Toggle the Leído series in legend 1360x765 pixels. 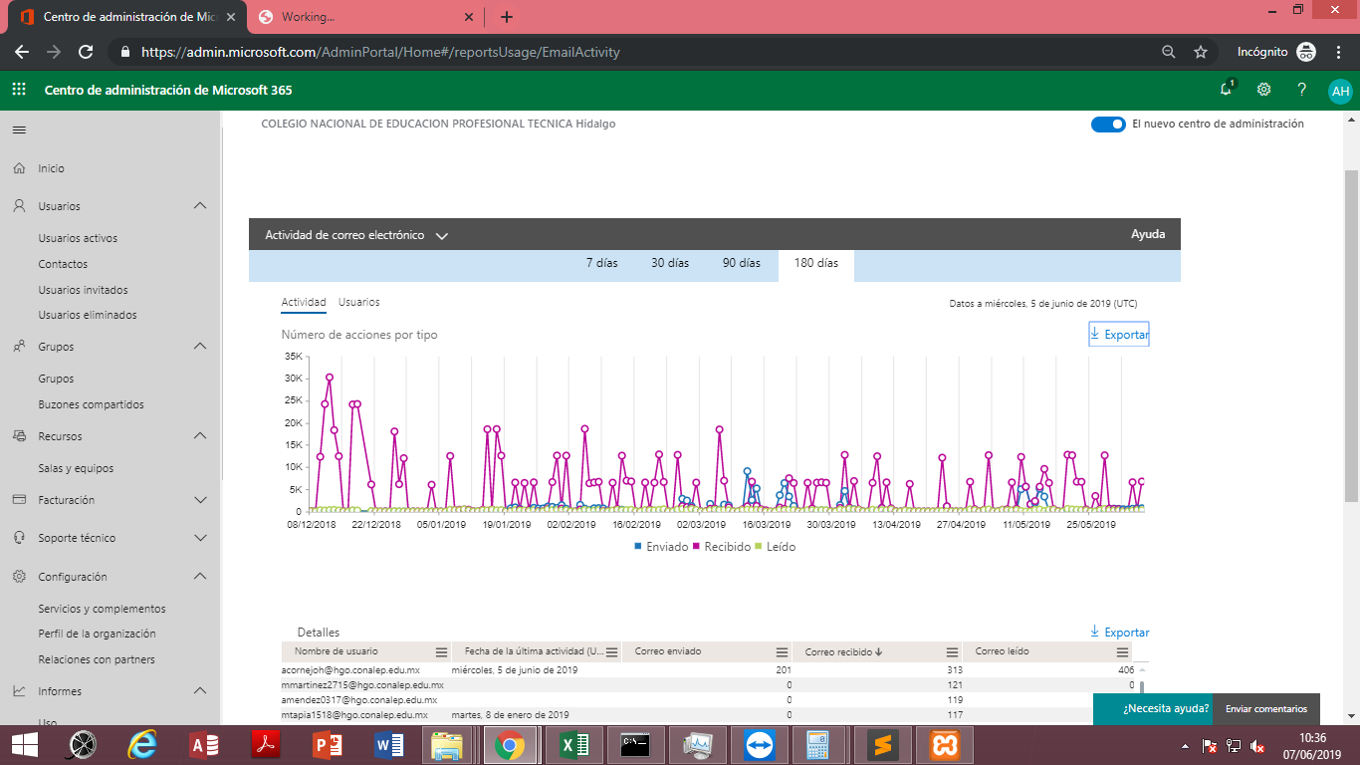[x=775, y=547]
